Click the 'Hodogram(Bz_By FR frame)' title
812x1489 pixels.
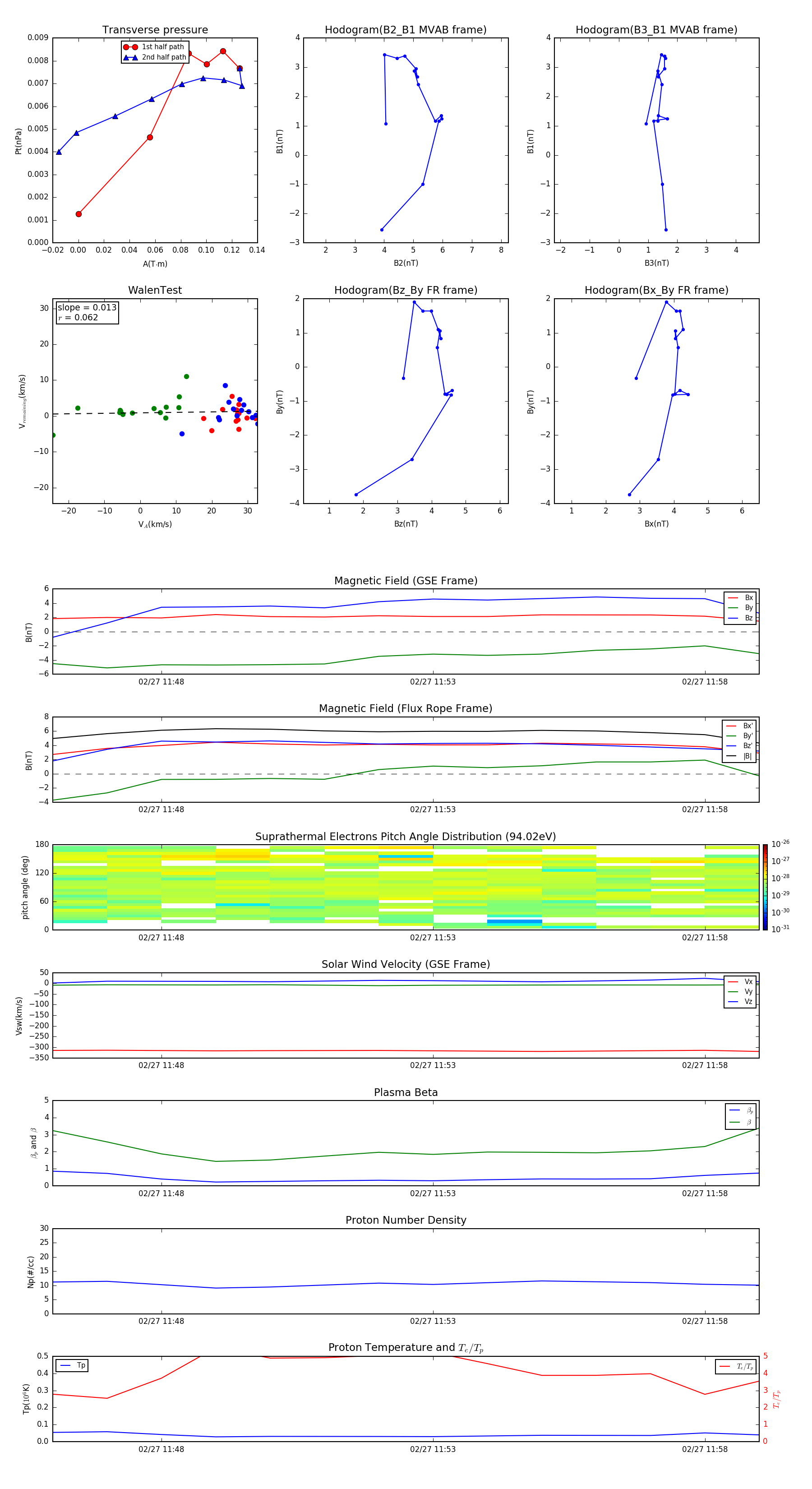click(406, 290)
